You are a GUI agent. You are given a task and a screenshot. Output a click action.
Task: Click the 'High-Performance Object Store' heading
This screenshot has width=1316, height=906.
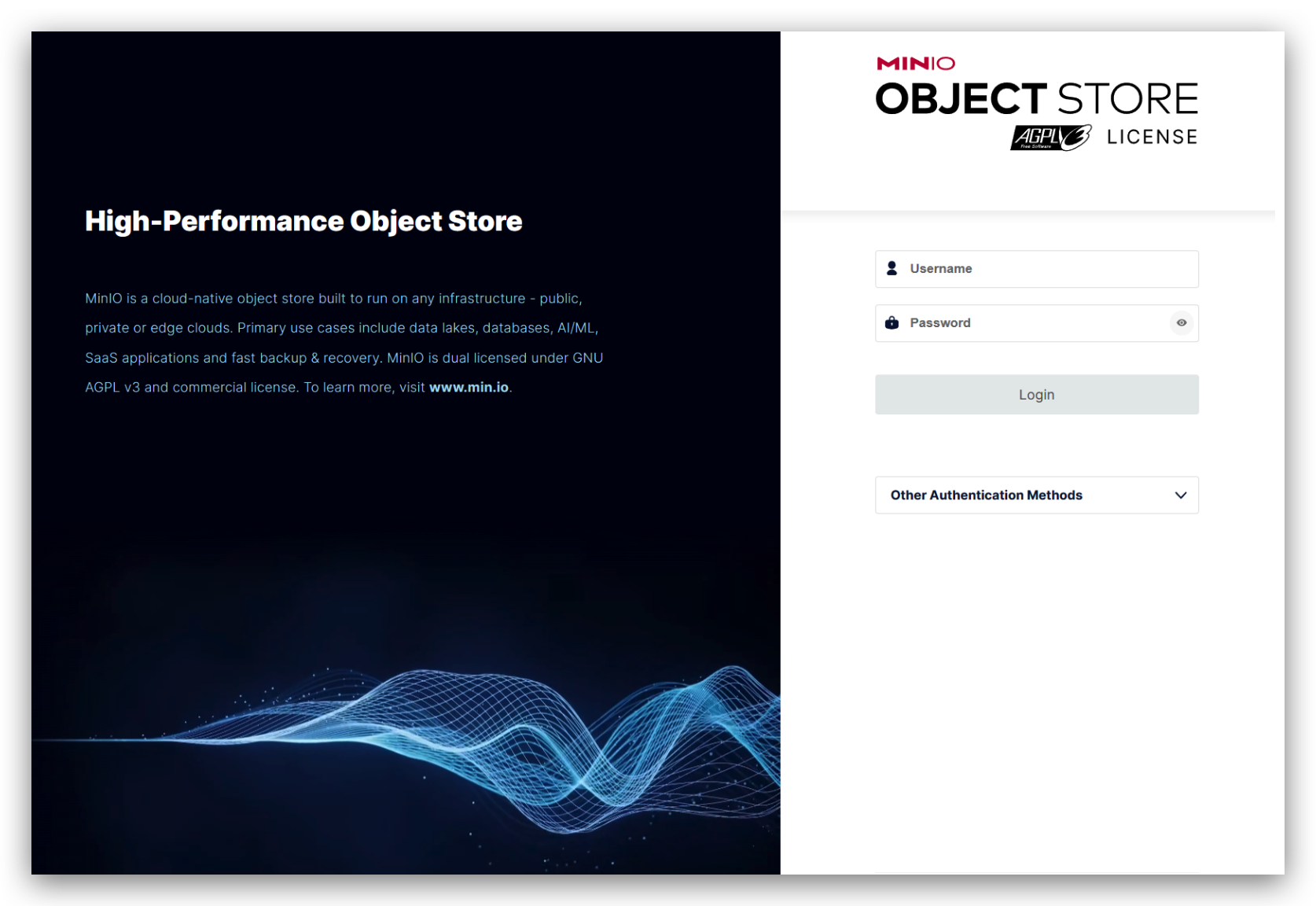click(x=303, y=222)
